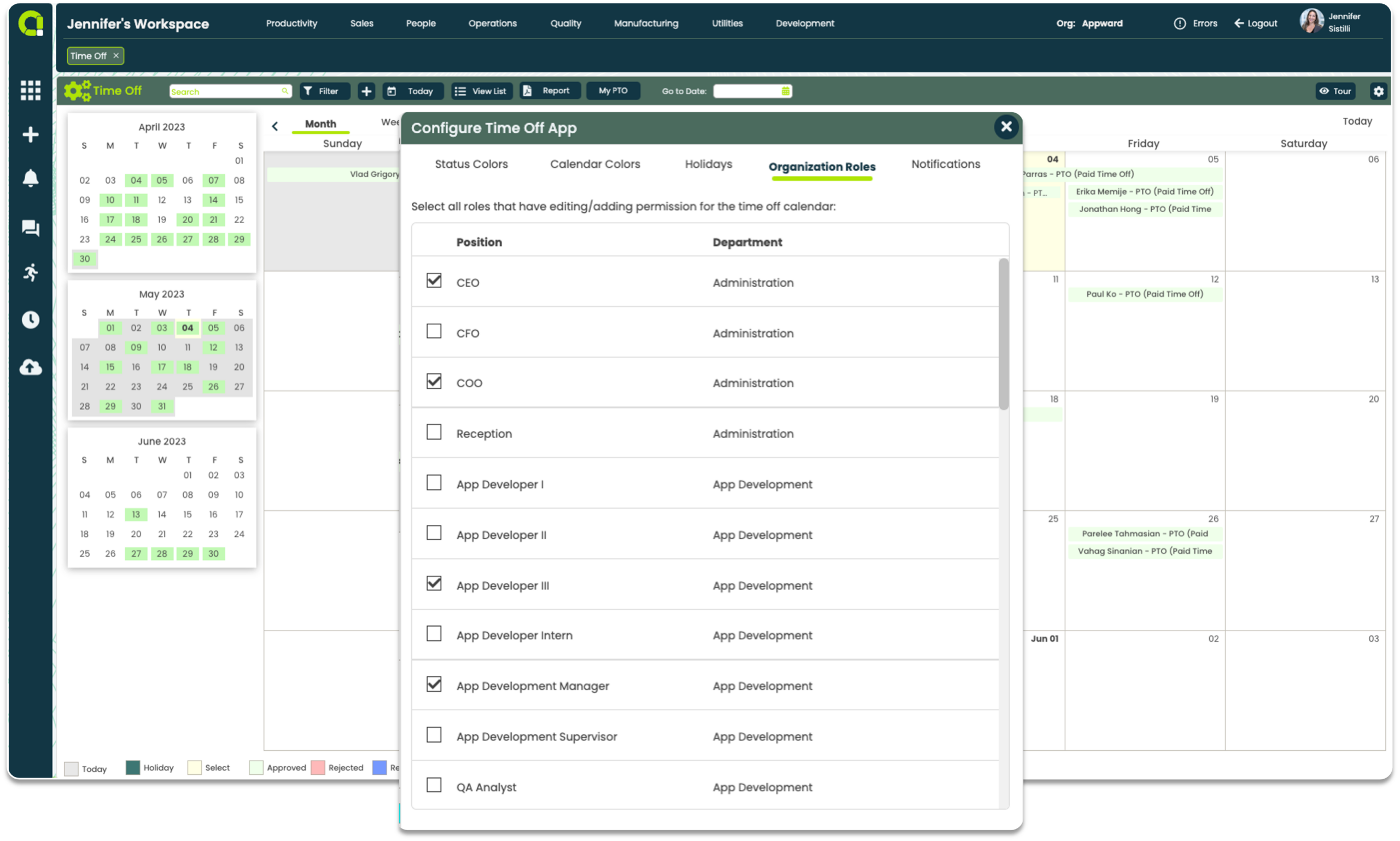Add new time off with plus button
1400x841 pixels.
tap(366, 91)
